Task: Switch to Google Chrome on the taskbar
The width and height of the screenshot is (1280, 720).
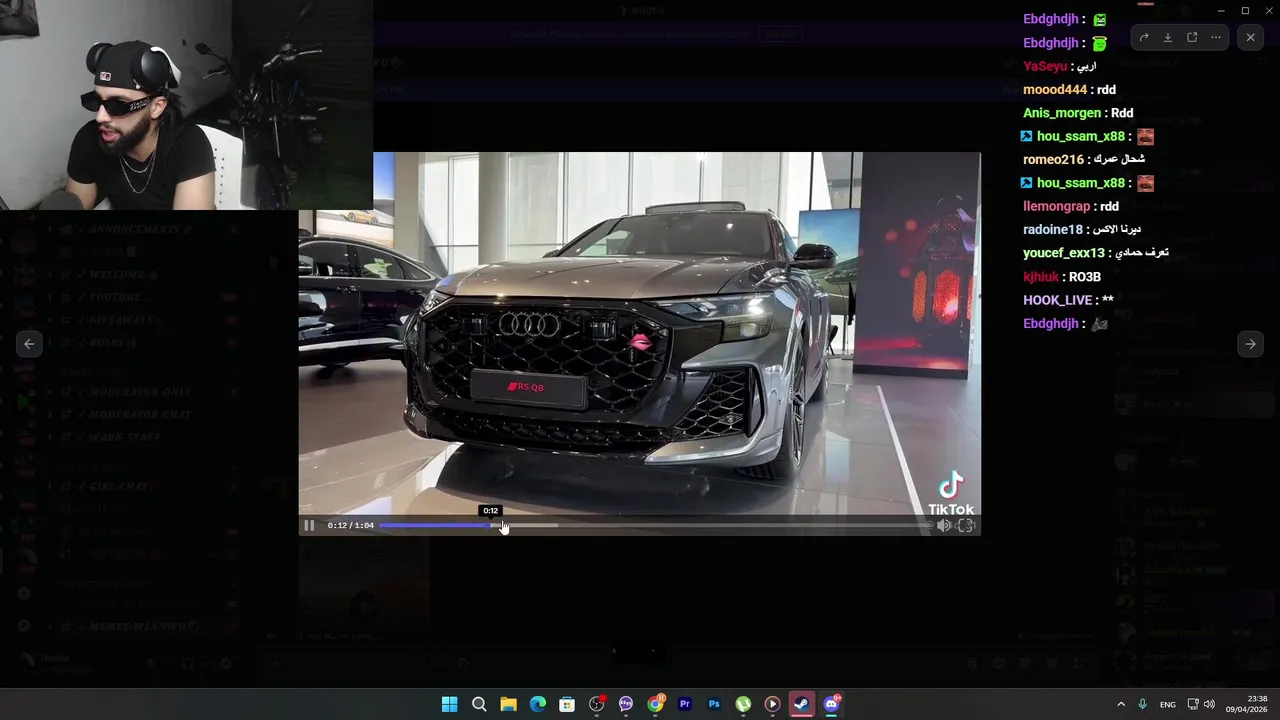Action: pyautogui.click(x=655, y=704)
